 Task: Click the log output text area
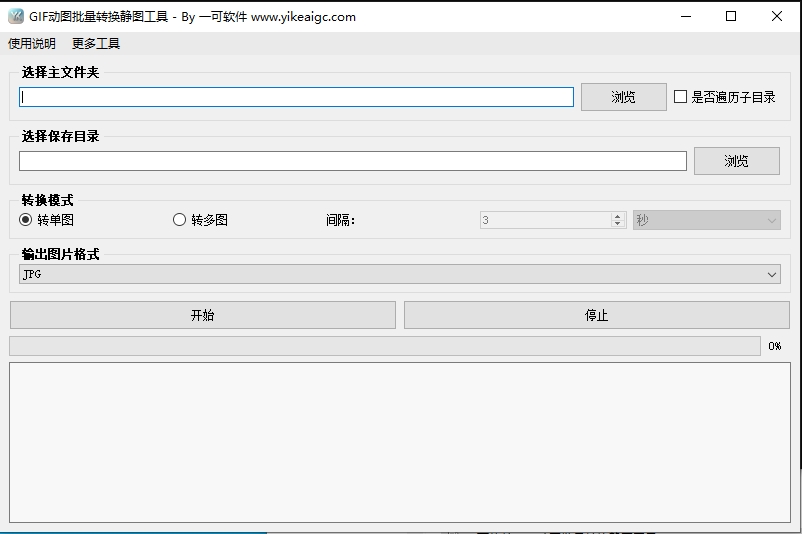[400, 442]
